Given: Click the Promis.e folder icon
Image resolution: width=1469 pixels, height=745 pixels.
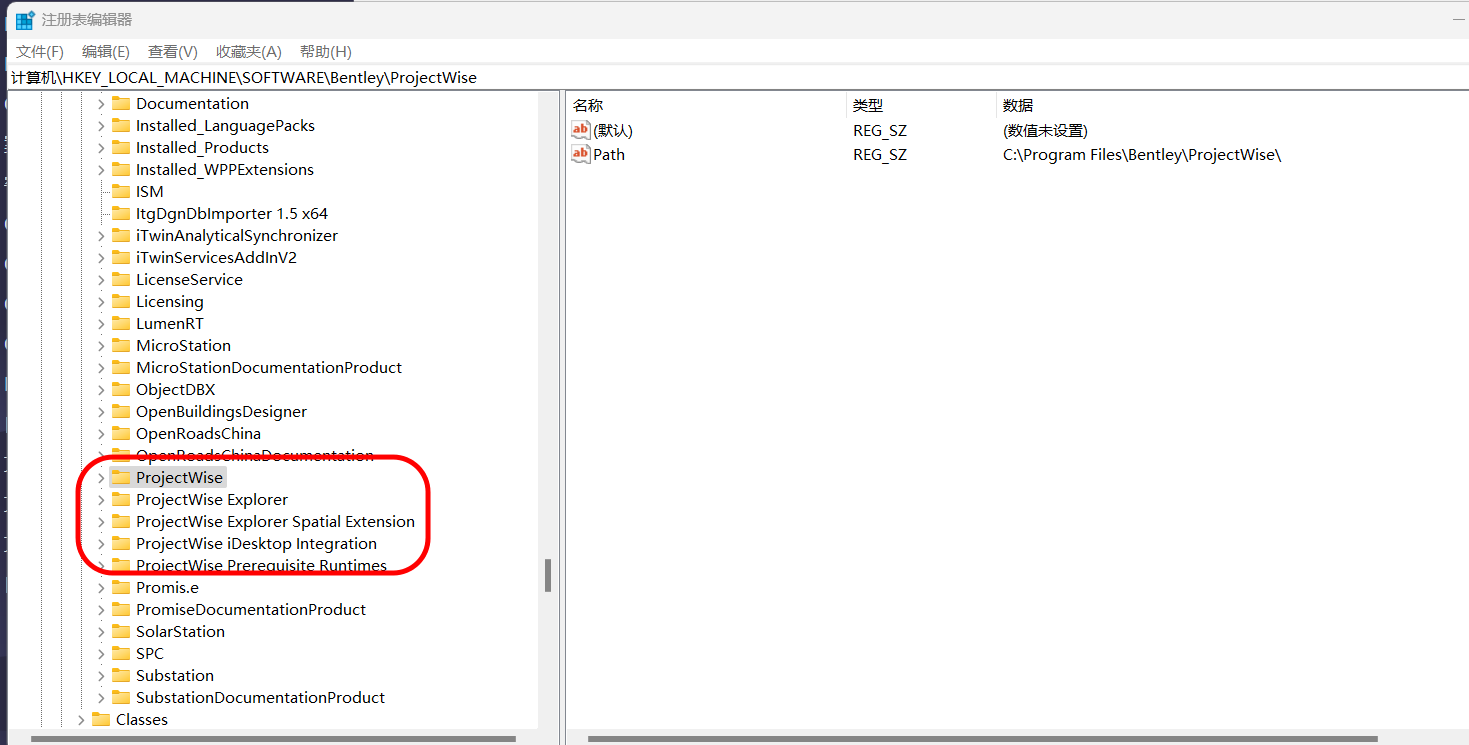Looking at the screenshot, I should coord(121,587).
